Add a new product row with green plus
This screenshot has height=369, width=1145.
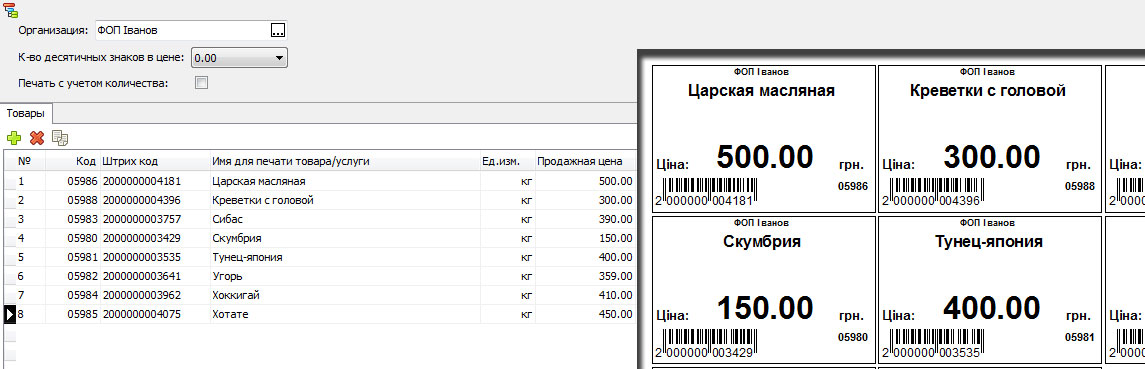(14, 137)
